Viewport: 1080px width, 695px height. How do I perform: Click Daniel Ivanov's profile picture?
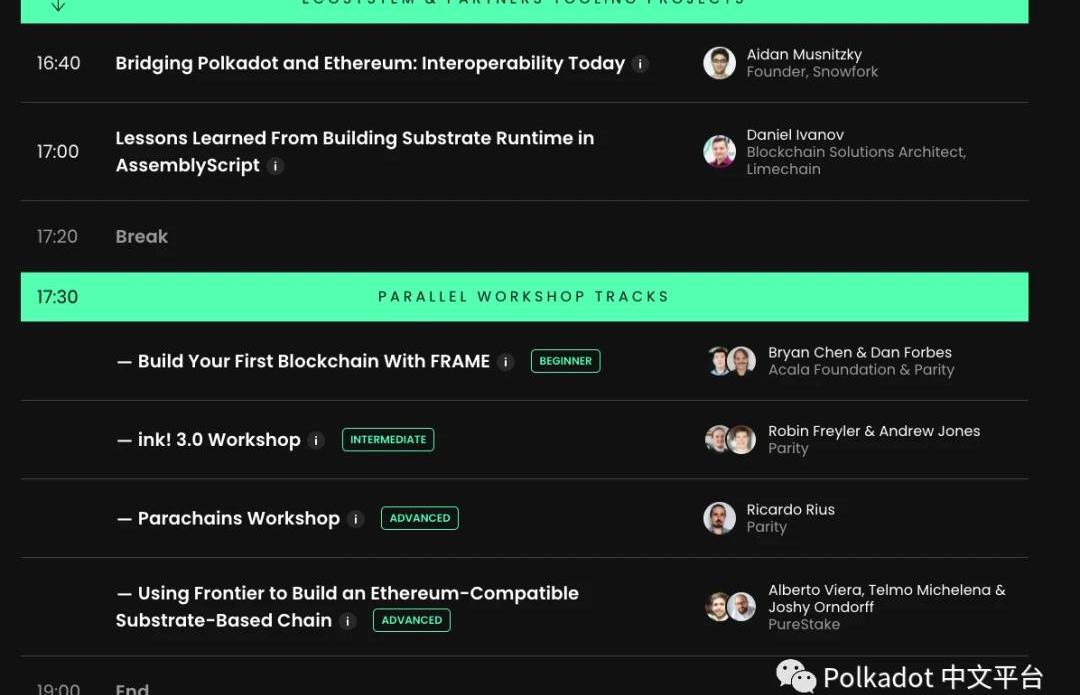coord(719,152)
